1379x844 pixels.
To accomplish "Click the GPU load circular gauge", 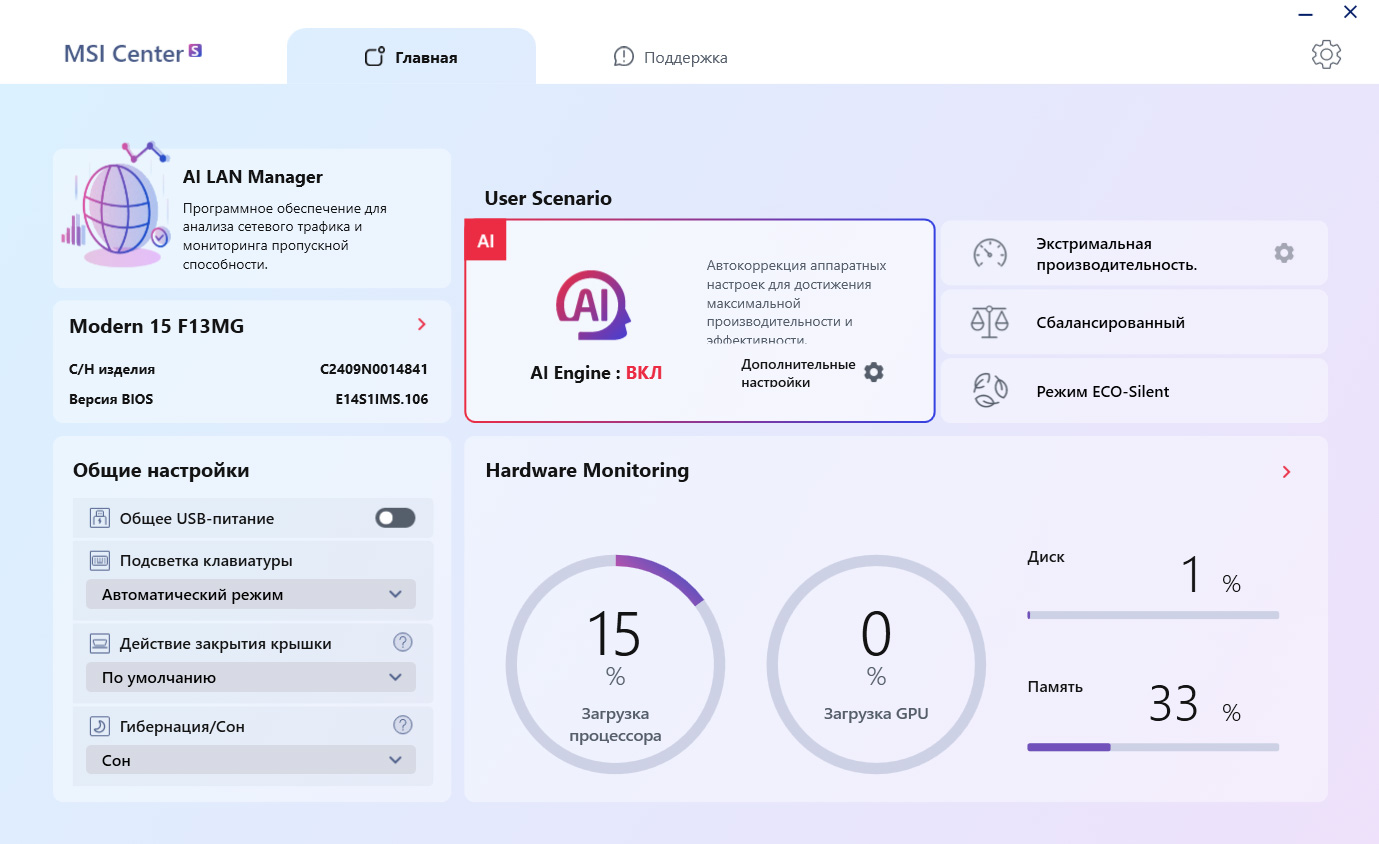I will 876,664.
